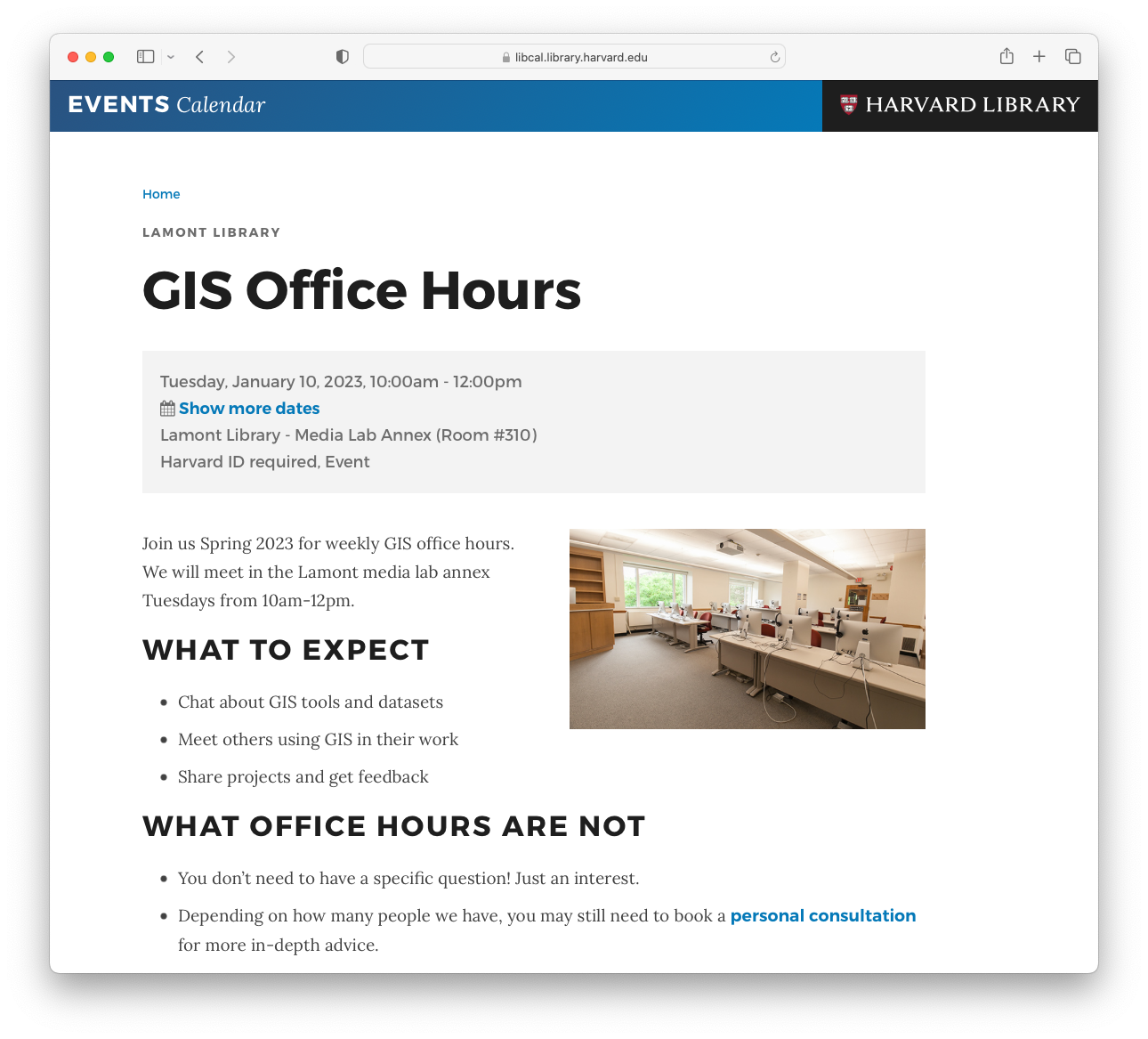This screenshot has width=1148, height=1039.
Task: Go forward with the forward arrow
Action: point(231,57)
